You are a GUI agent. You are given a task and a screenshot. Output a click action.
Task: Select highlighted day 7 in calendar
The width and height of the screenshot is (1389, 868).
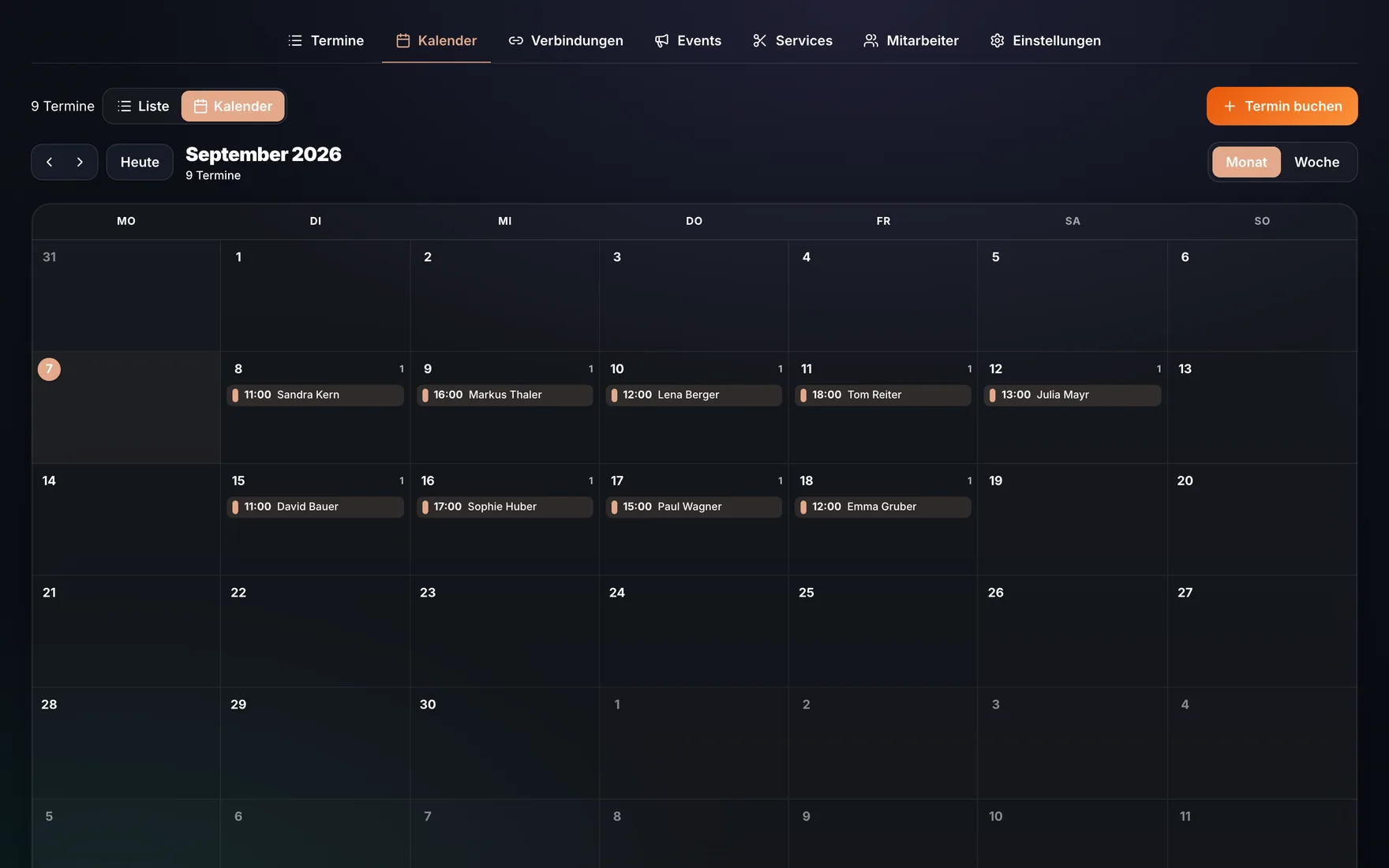tap(49, 369)
